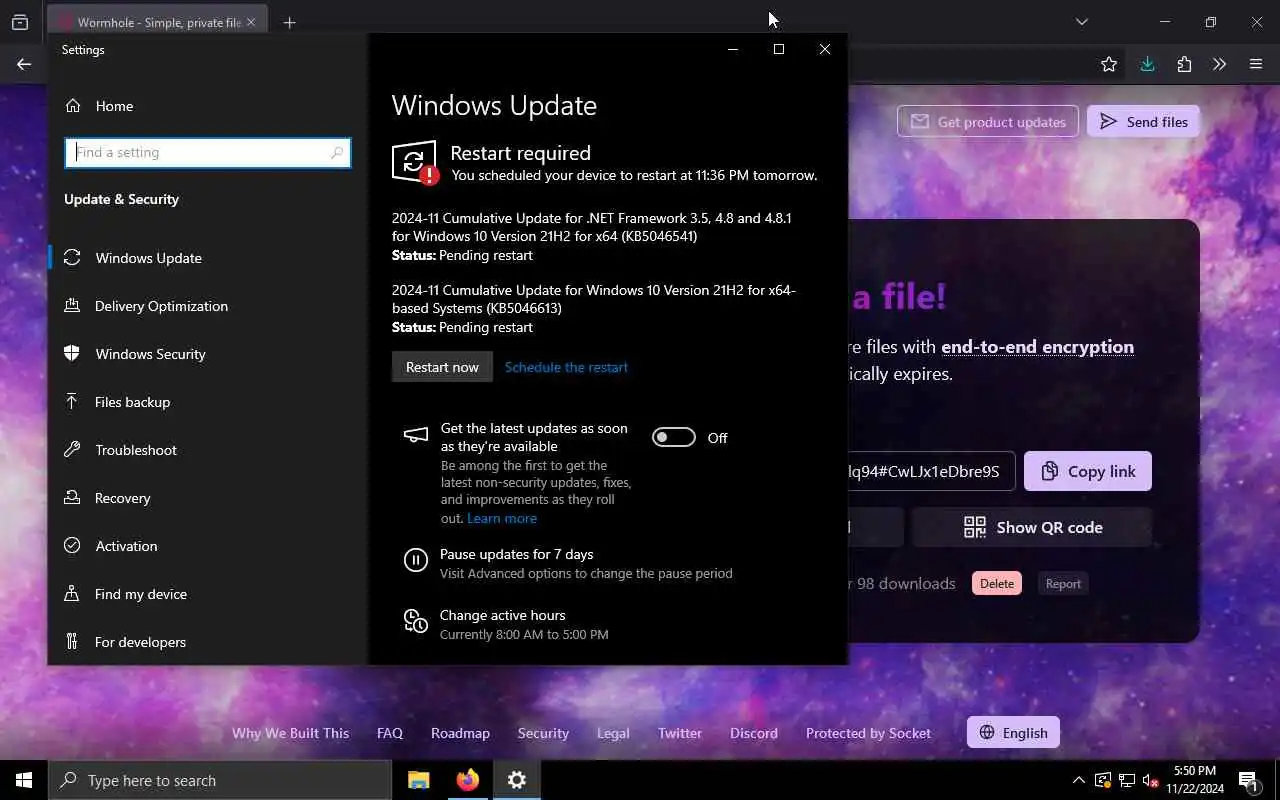Image resolution: width=1280 pixels, height=800 pixels.
Task: Open the Legal footer link
Action: click(x=613, y=733)
